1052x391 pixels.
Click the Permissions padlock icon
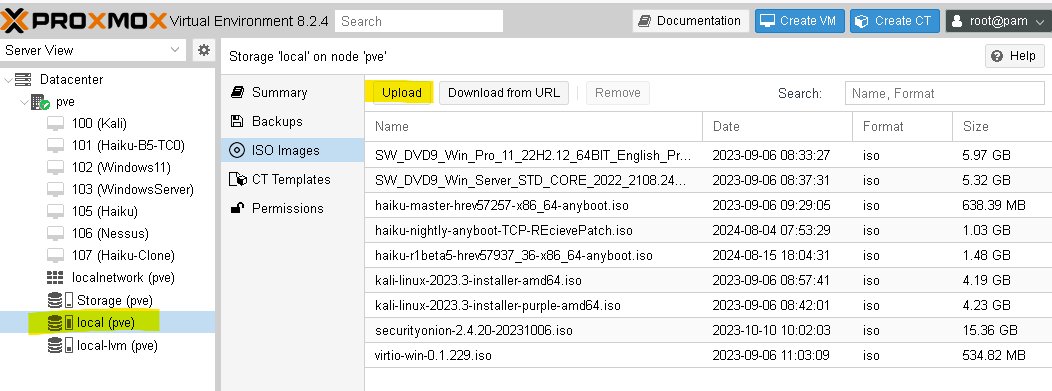coord(237,208)
